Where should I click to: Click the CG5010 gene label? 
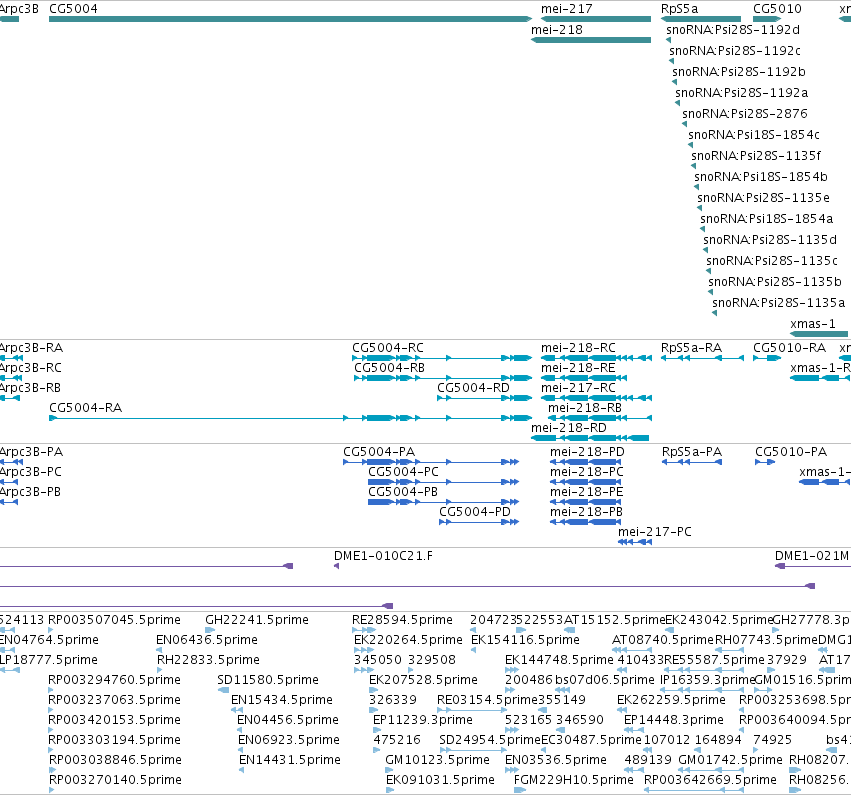(777, 9)
